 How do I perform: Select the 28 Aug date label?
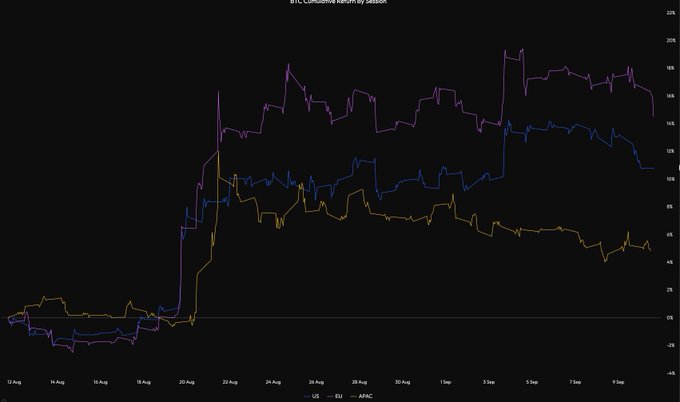(x=360, y=382)
